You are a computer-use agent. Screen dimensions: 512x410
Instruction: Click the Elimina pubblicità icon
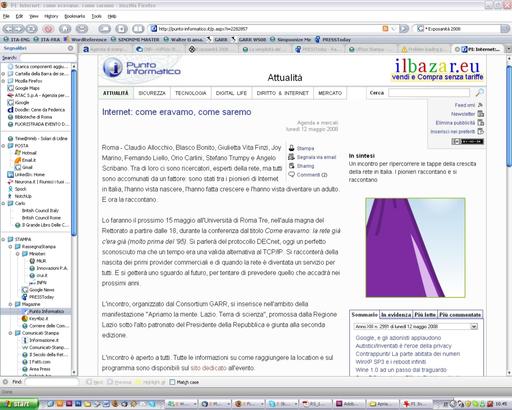tap(481, 123)
